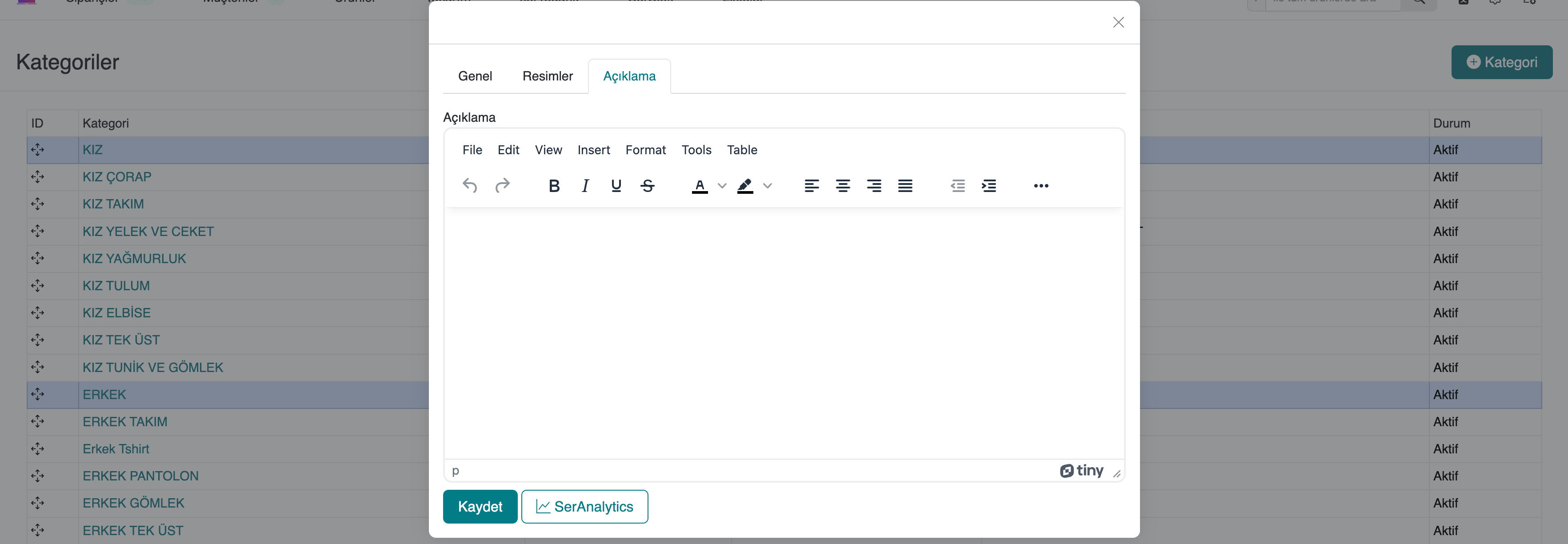Screen dimensions: 1568x544
Task: Switch to the Genel tab
Action: [475, 76]
